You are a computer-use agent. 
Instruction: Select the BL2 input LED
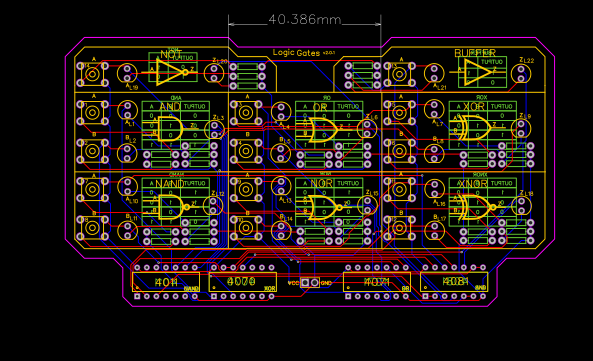127,153
